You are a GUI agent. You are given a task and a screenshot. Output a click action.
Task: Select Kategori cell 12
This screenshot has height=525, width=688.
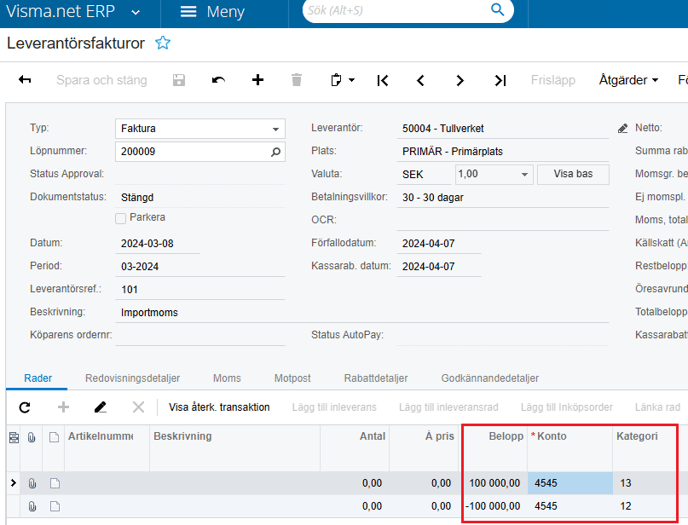[x=644, y=507]
